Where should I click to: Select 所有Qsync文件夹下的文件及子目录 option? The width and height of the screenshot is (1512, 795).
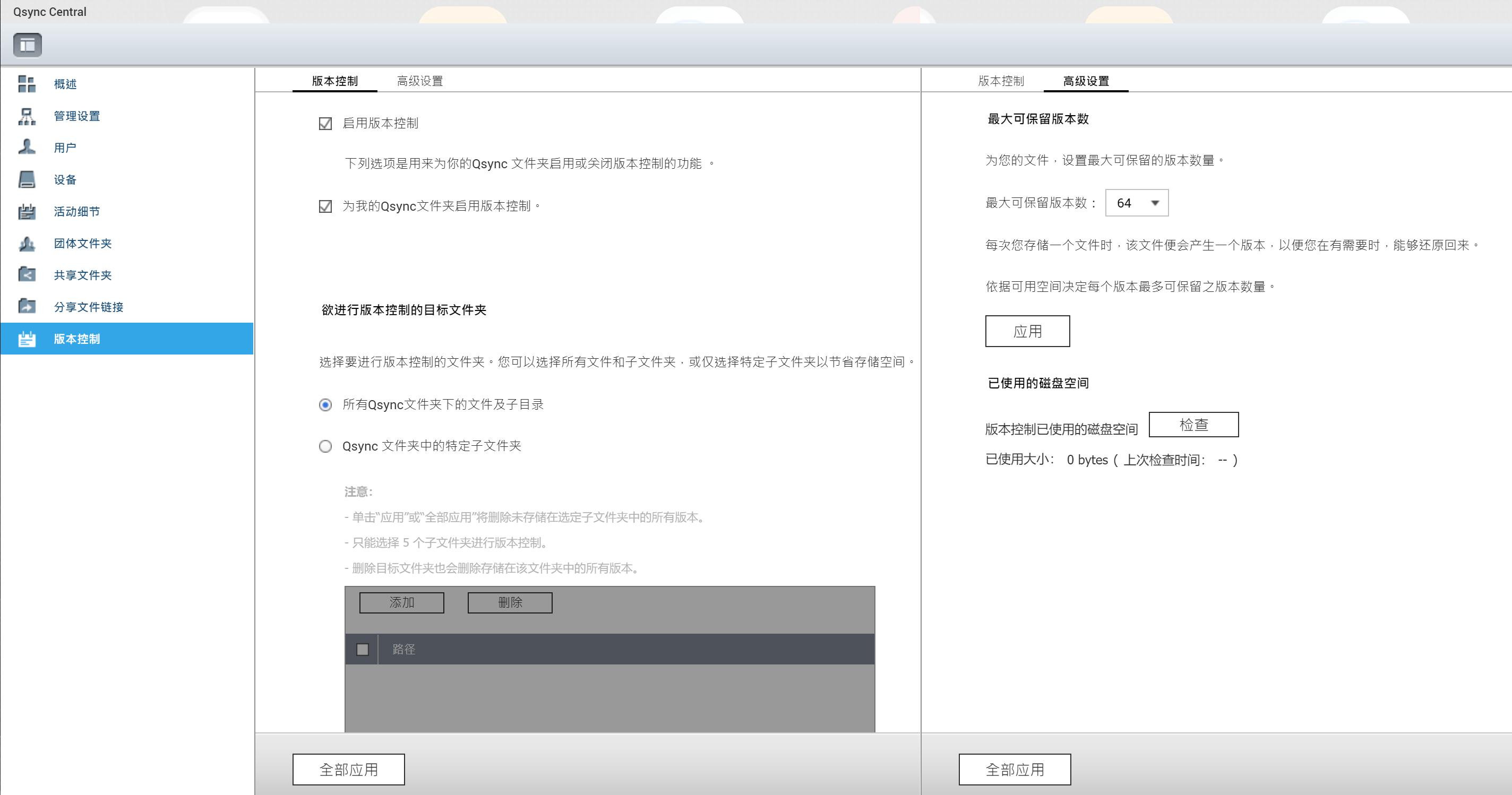pos(325,404)
